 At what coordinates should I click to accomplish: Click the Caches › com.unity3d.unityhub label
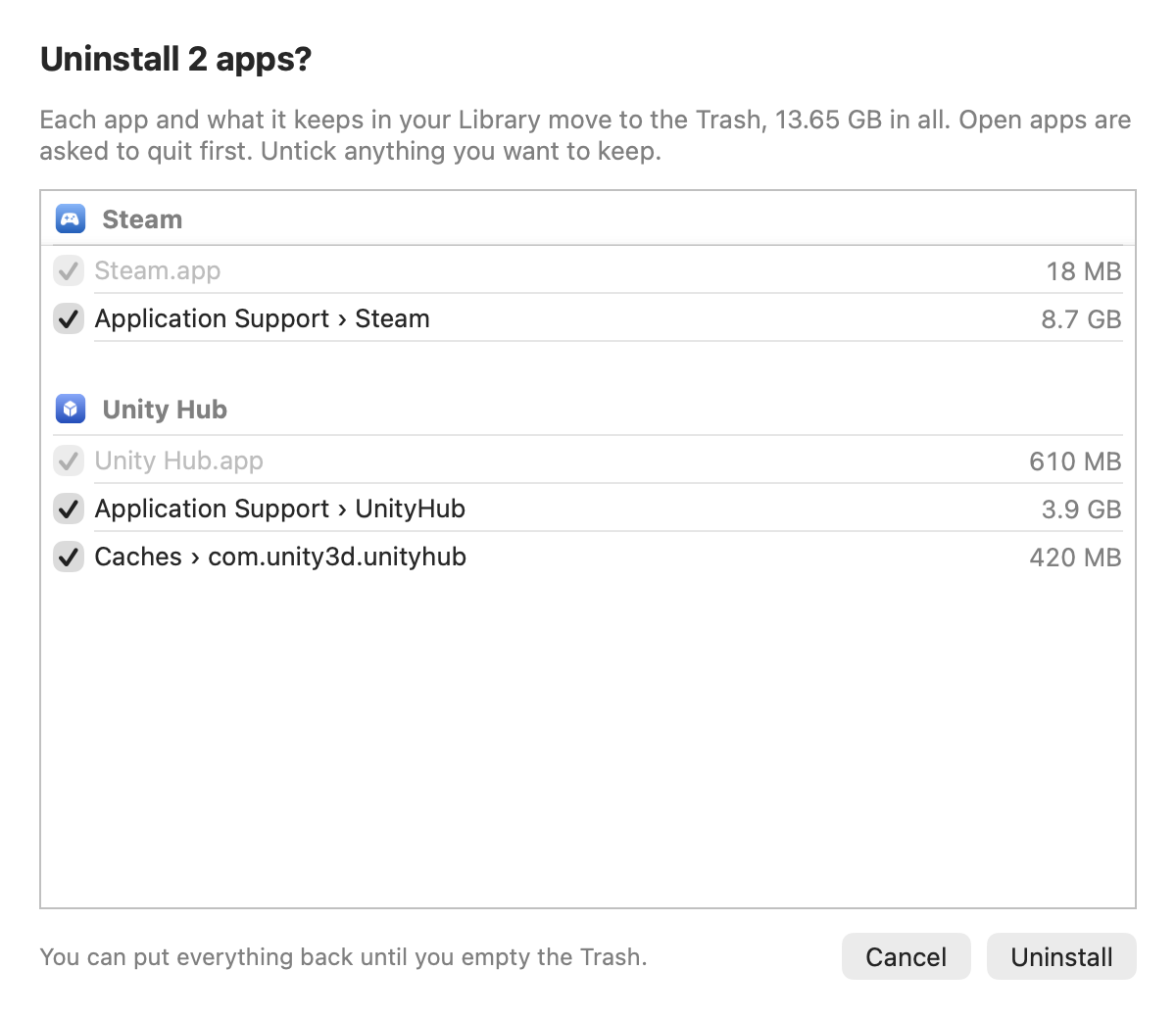tap(280, 557)
